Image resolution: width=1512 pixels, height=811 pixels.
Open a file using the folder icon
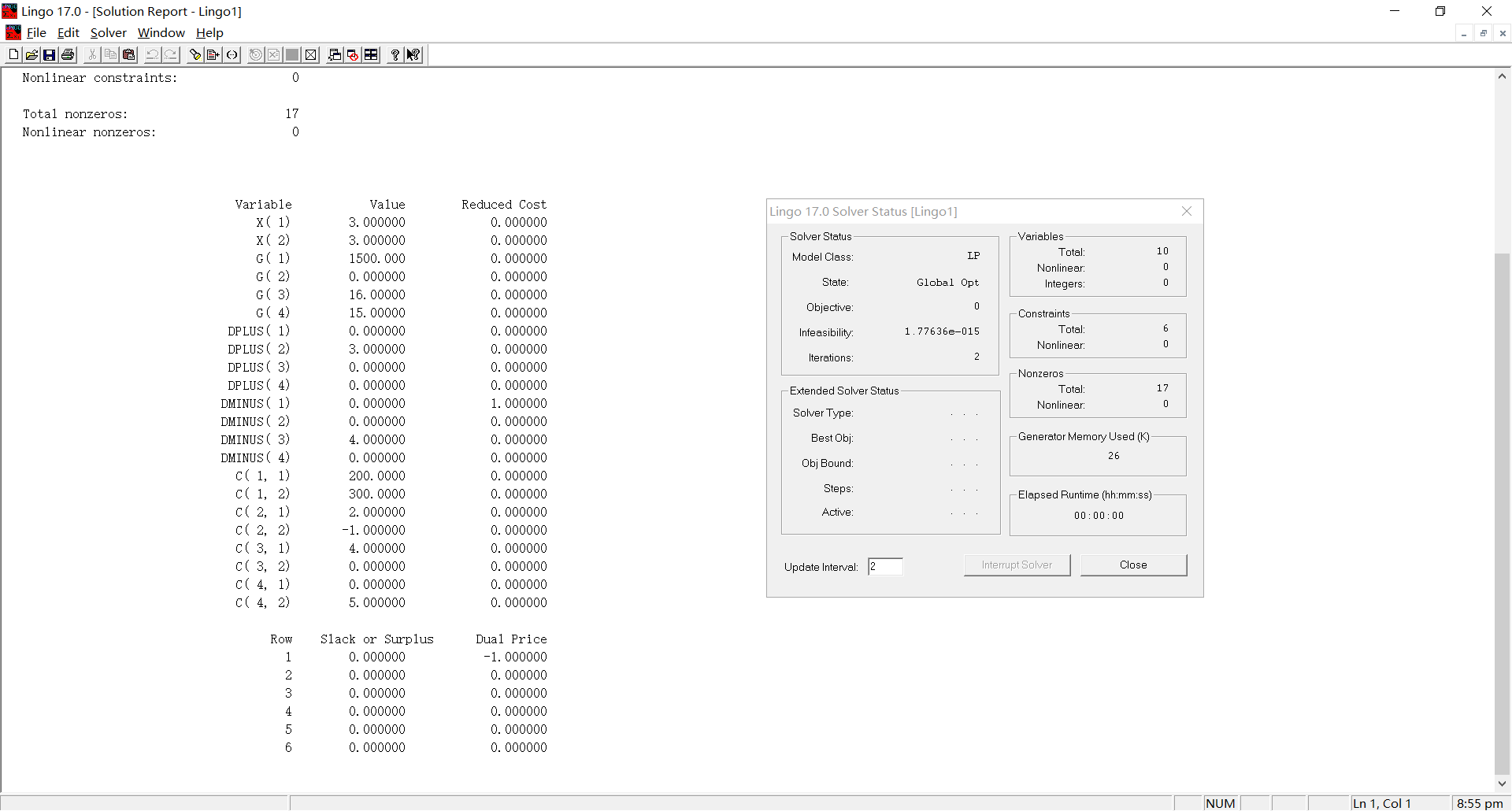point(31,55)
